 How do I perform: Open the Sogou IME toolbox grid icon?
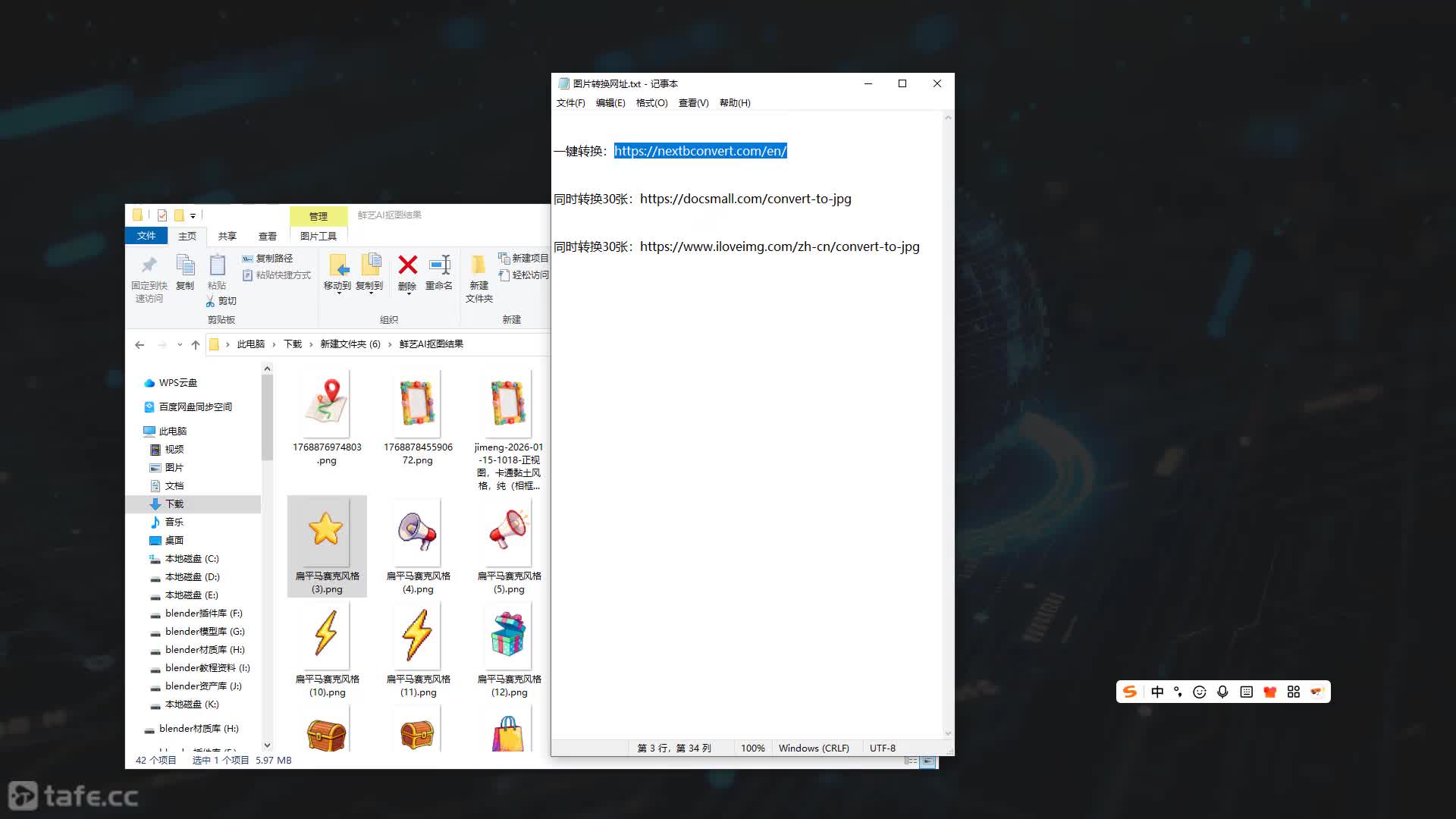point(1294,692)
